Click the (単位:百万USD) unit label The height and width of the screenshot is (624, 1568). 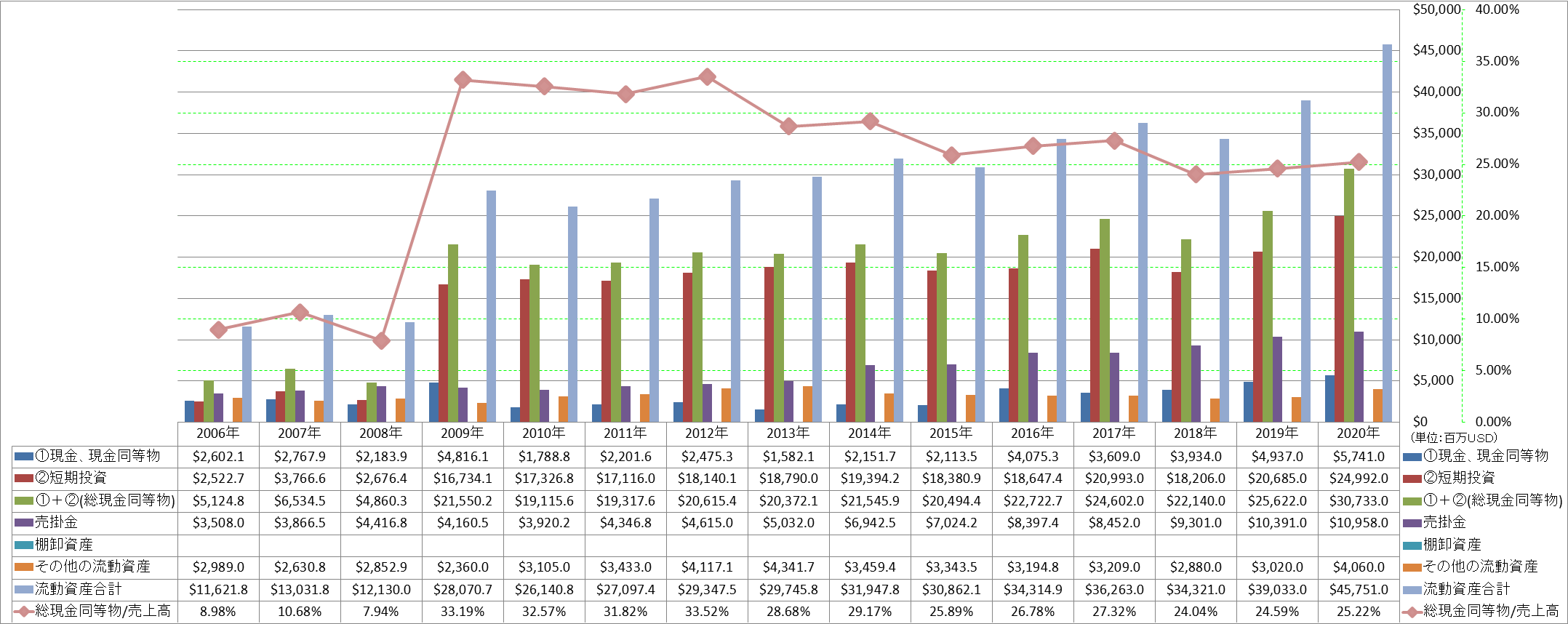[1454, 438]
